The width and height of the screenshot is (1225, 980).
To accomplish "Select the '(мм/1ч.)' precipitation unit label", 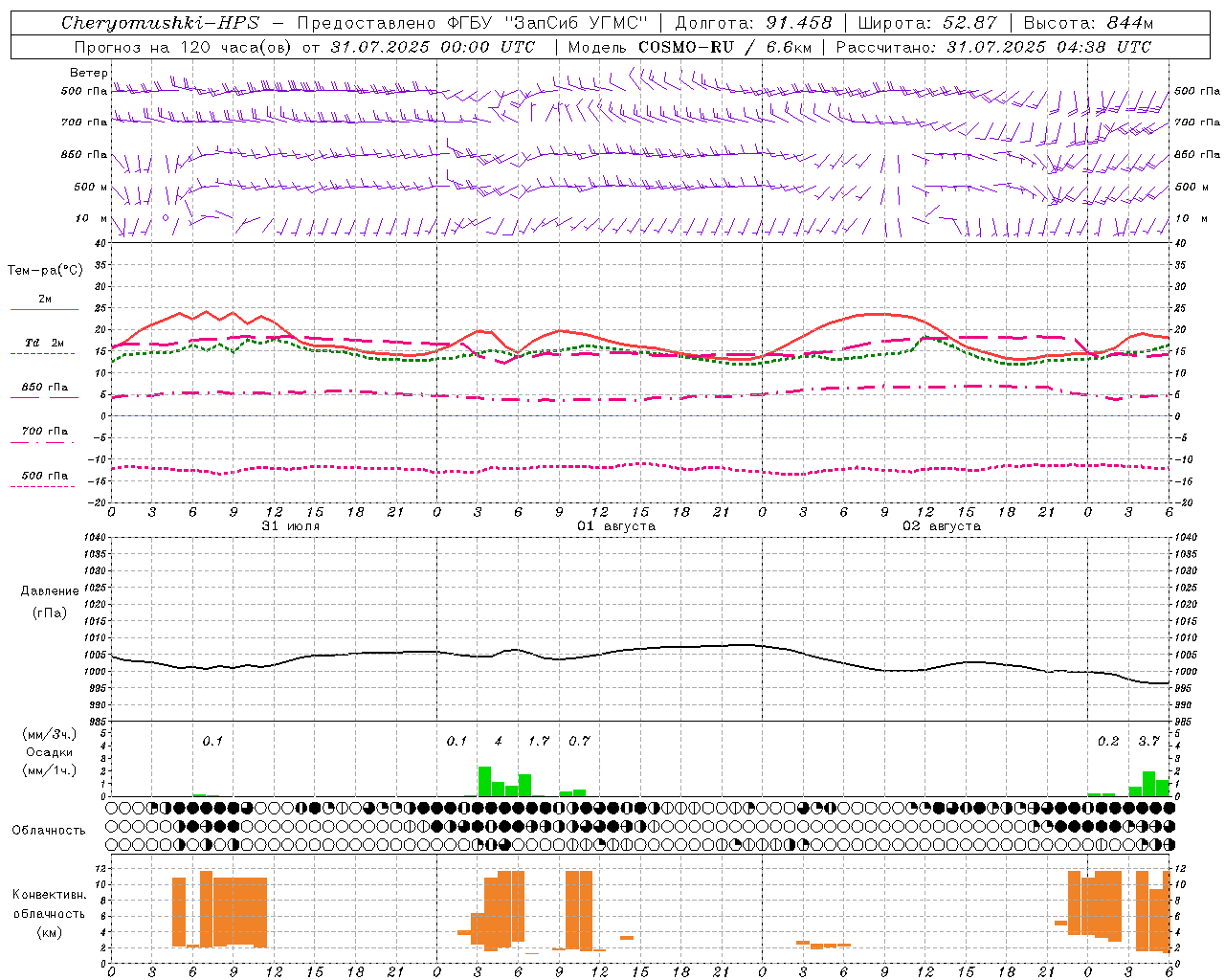I will [50, 770].
